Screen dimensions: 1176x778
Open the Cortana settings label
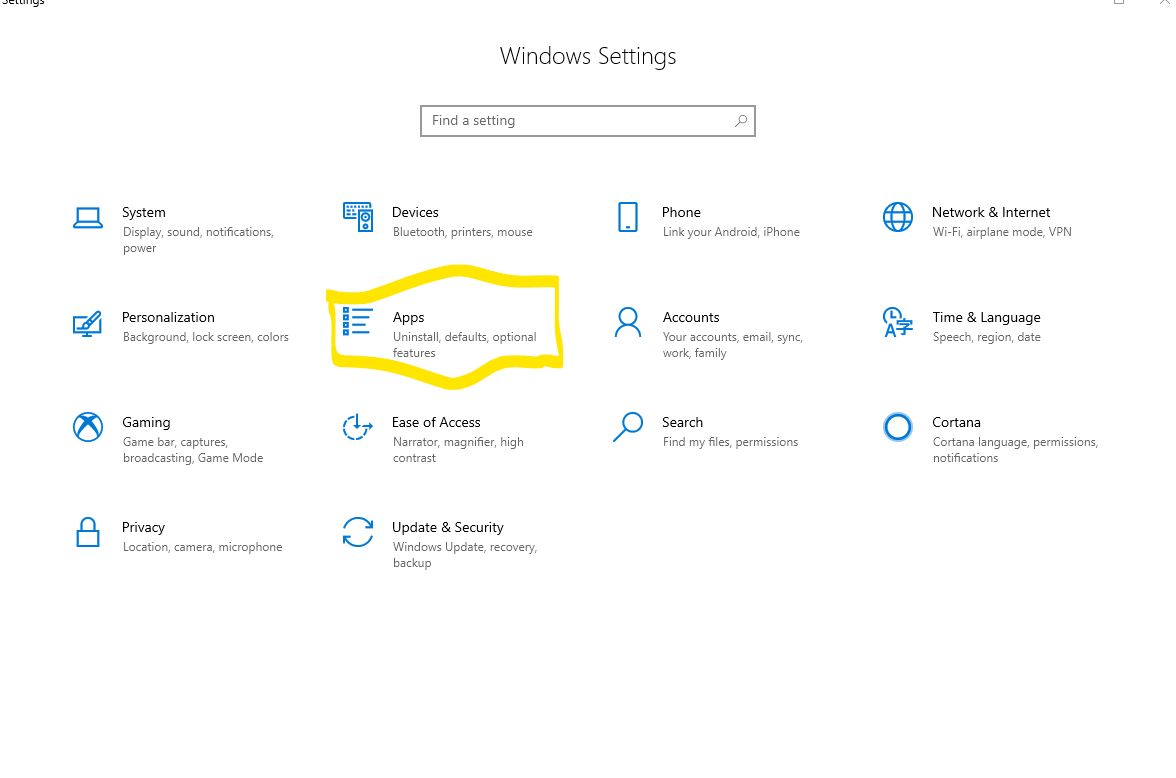click(956, 422)
